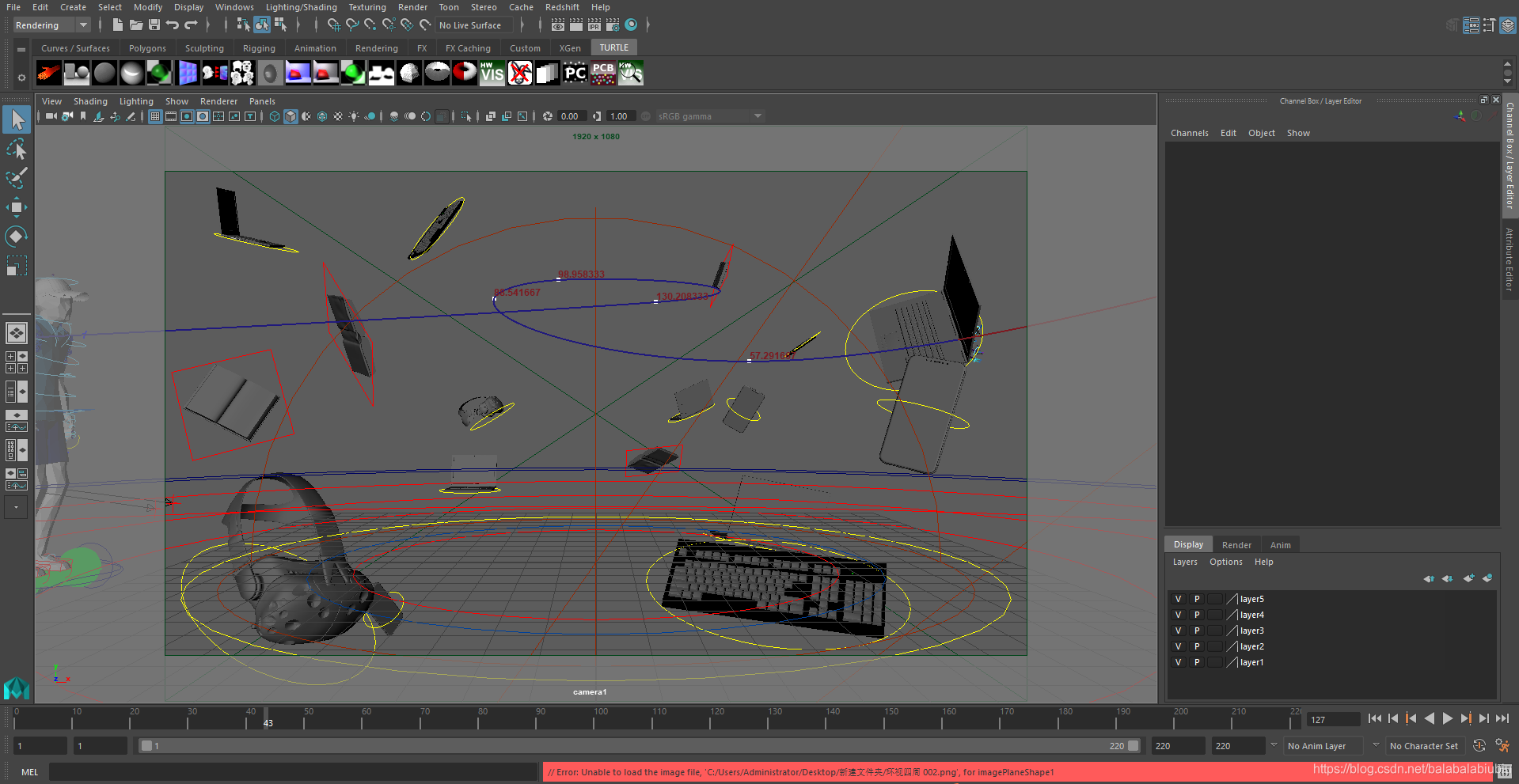
Task: Click the HW VIS shelf icon
Action: point(492,74)
